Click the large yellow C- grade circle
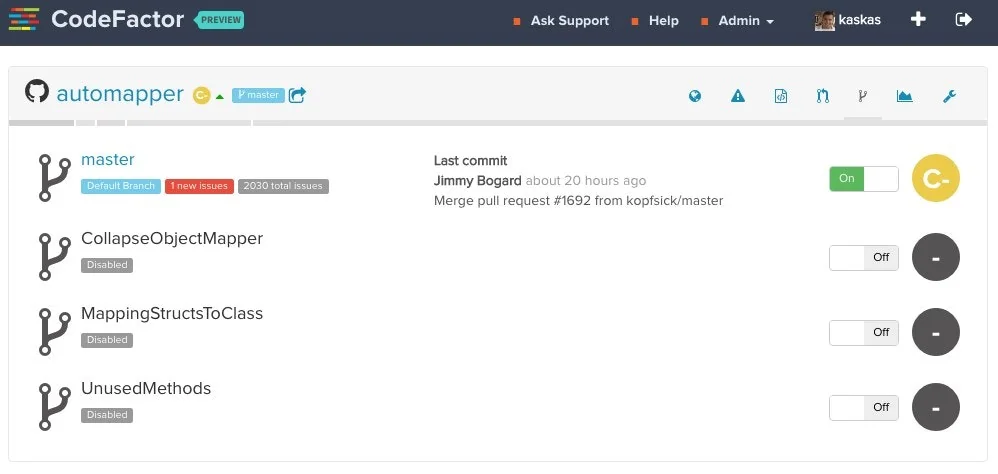This screenshot has height=474, width=998. click(x=936, y=179)
